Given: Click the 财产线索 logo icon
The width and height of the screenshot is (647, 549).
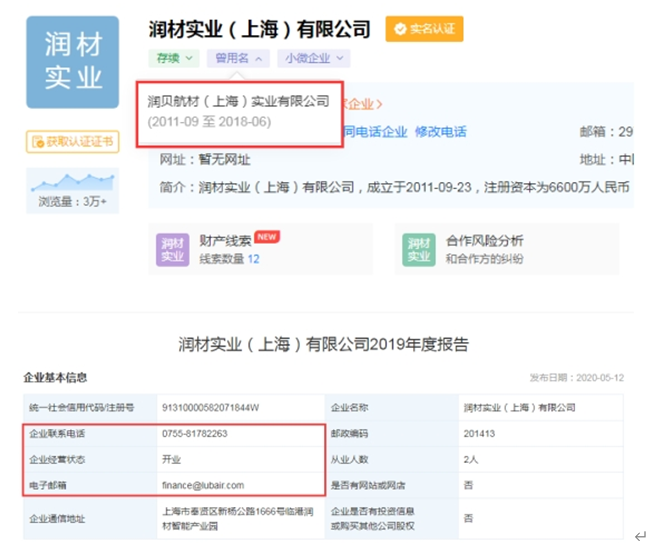Looking at the screenshot, I should [x=173, y=249].
